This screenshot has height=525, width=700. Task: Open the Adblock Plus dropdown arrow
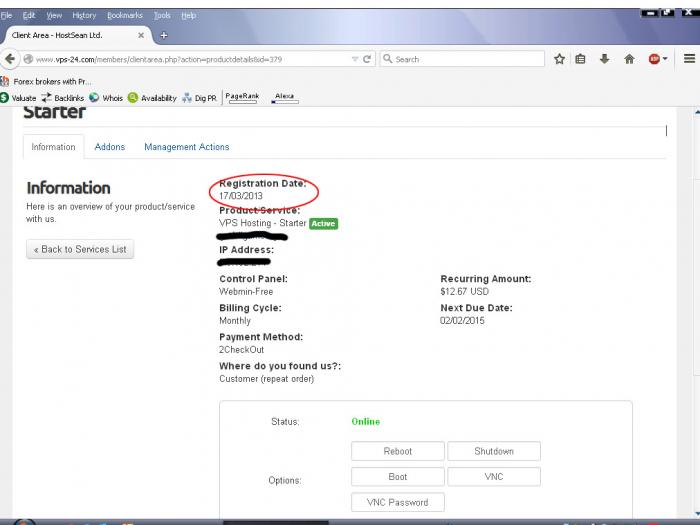[665, 59]
